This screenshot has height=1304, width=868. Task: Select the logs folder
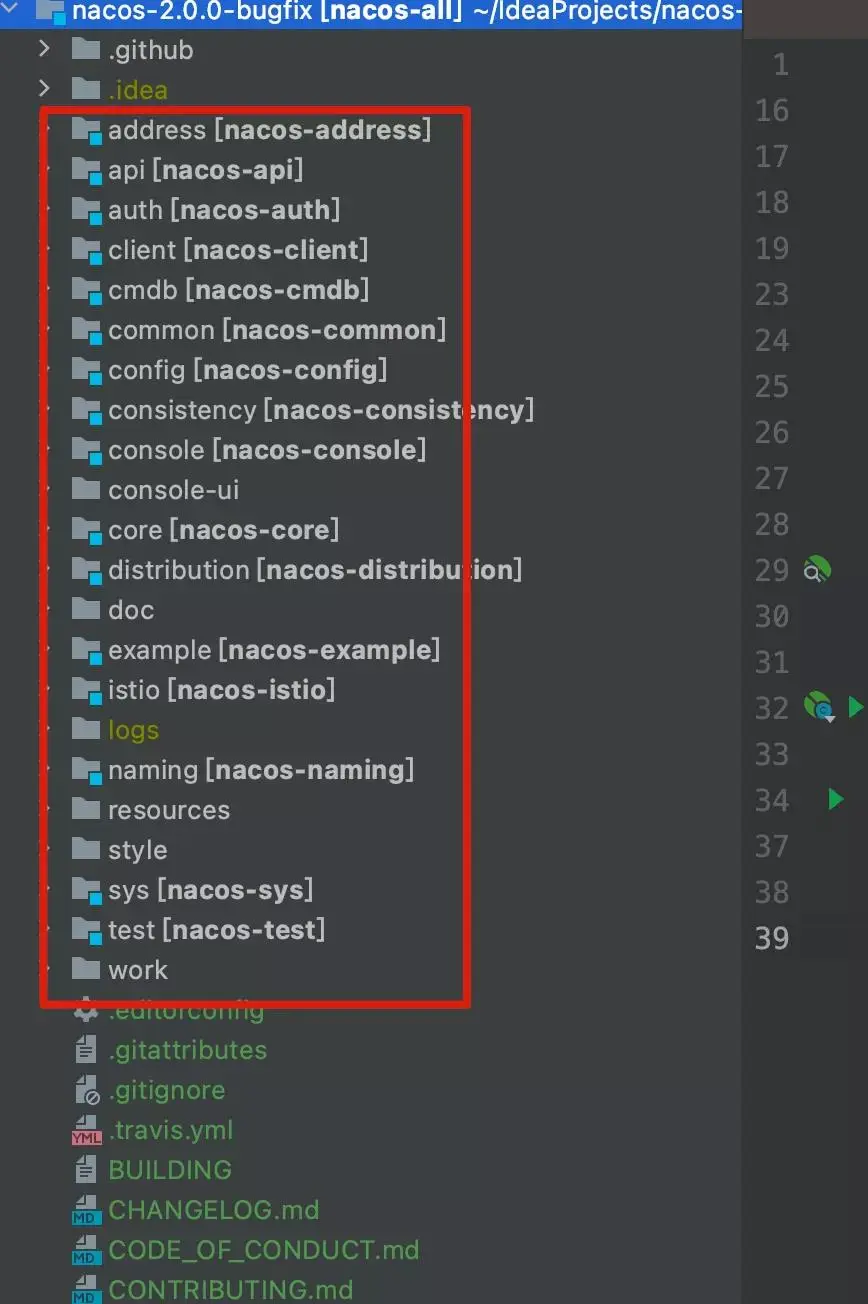coord(133,730)
